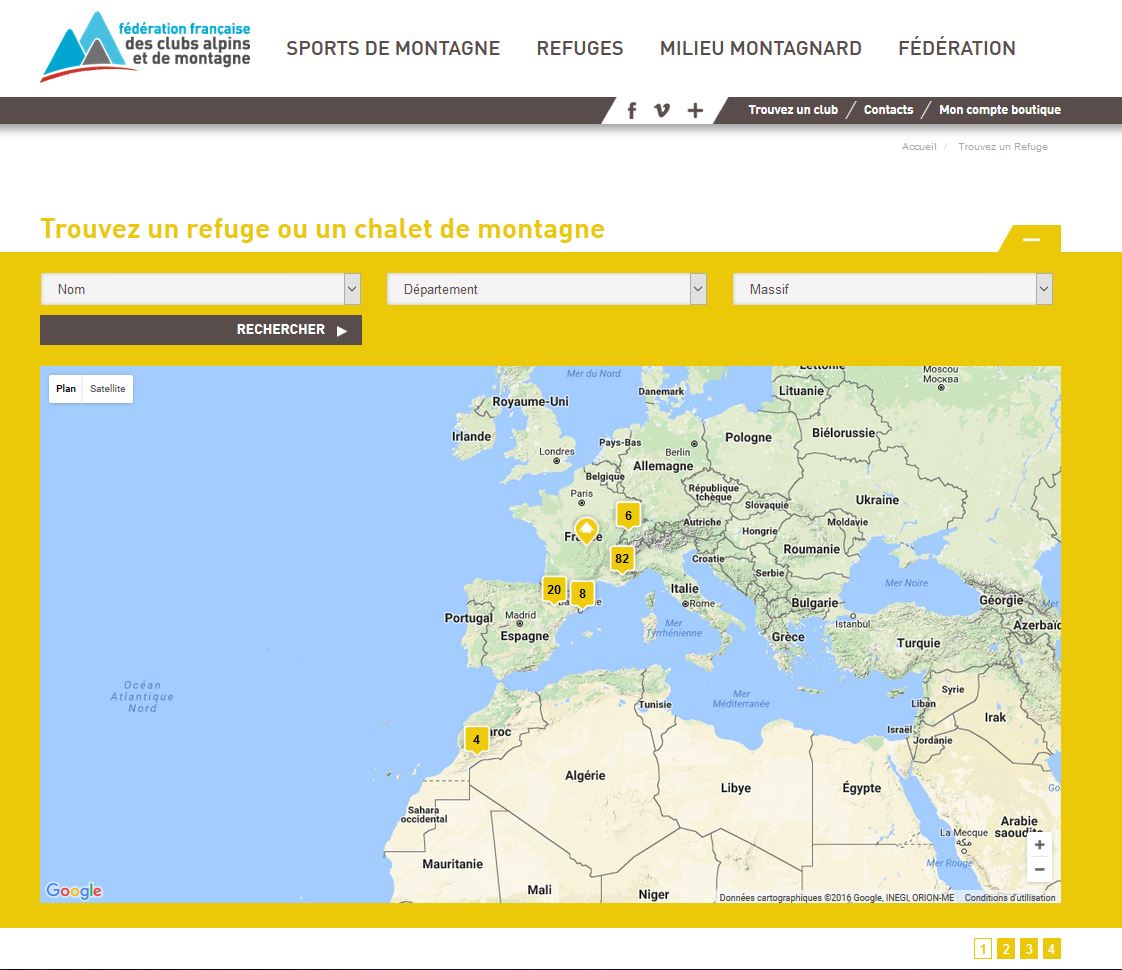This screenshot has height=970, width=1122.
Task: Click the Rechercher button
Action: (x=201, y=330)
